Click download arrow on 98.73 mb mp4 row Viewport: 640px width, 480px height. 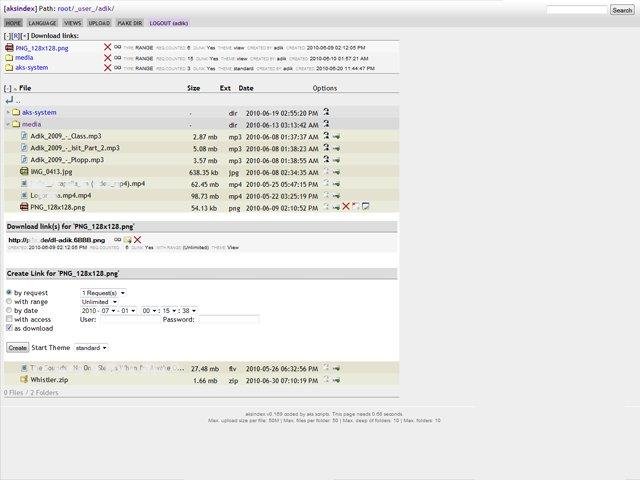(336, 196)
